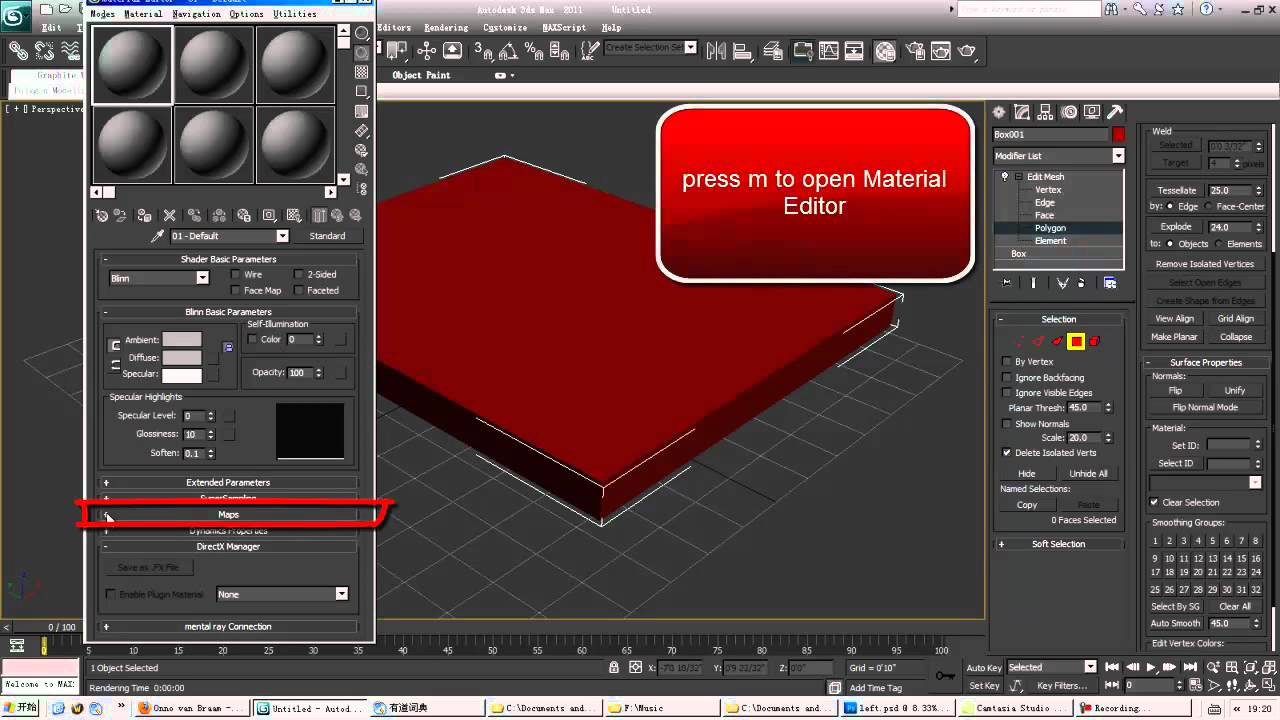
Task: Click the Tessellate button
Action: click(x=1176, y=190)
